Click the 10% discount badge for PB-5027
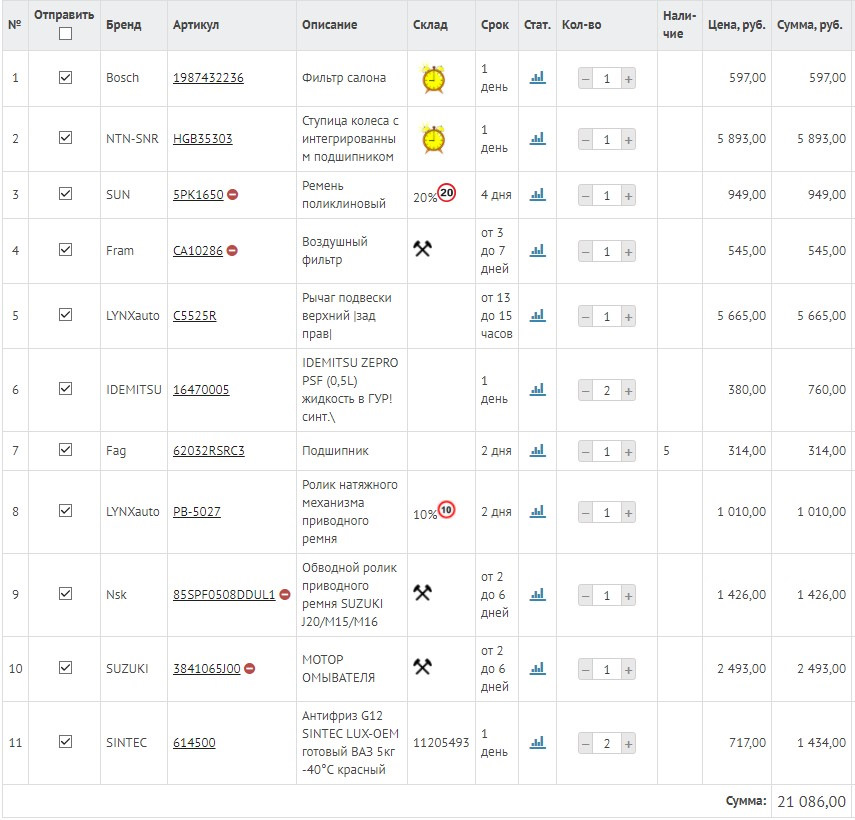Viewport: 855px width, 820px height. pyautogui.click(x=447, y=510)
